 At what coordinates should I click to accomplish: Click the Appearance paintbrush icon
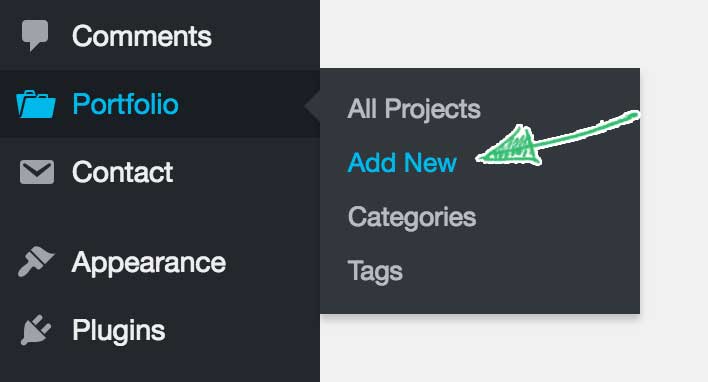tap(36, 261)
